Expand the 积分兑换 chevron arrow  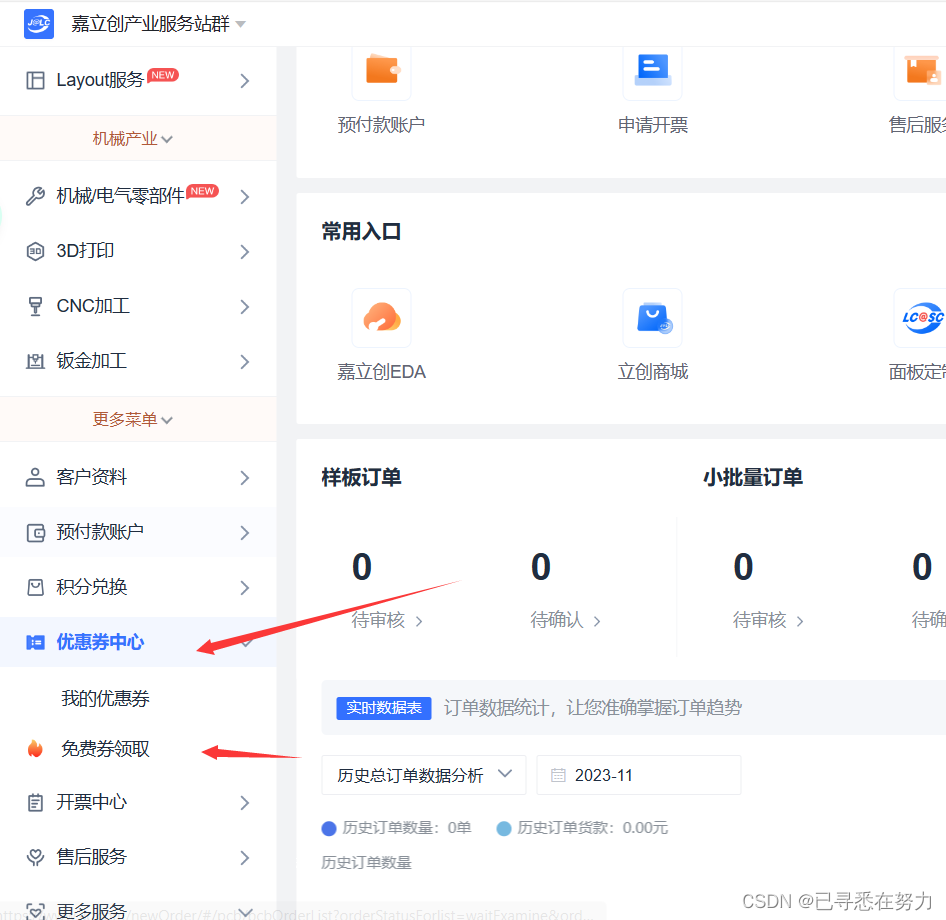[x=244, y=588]
